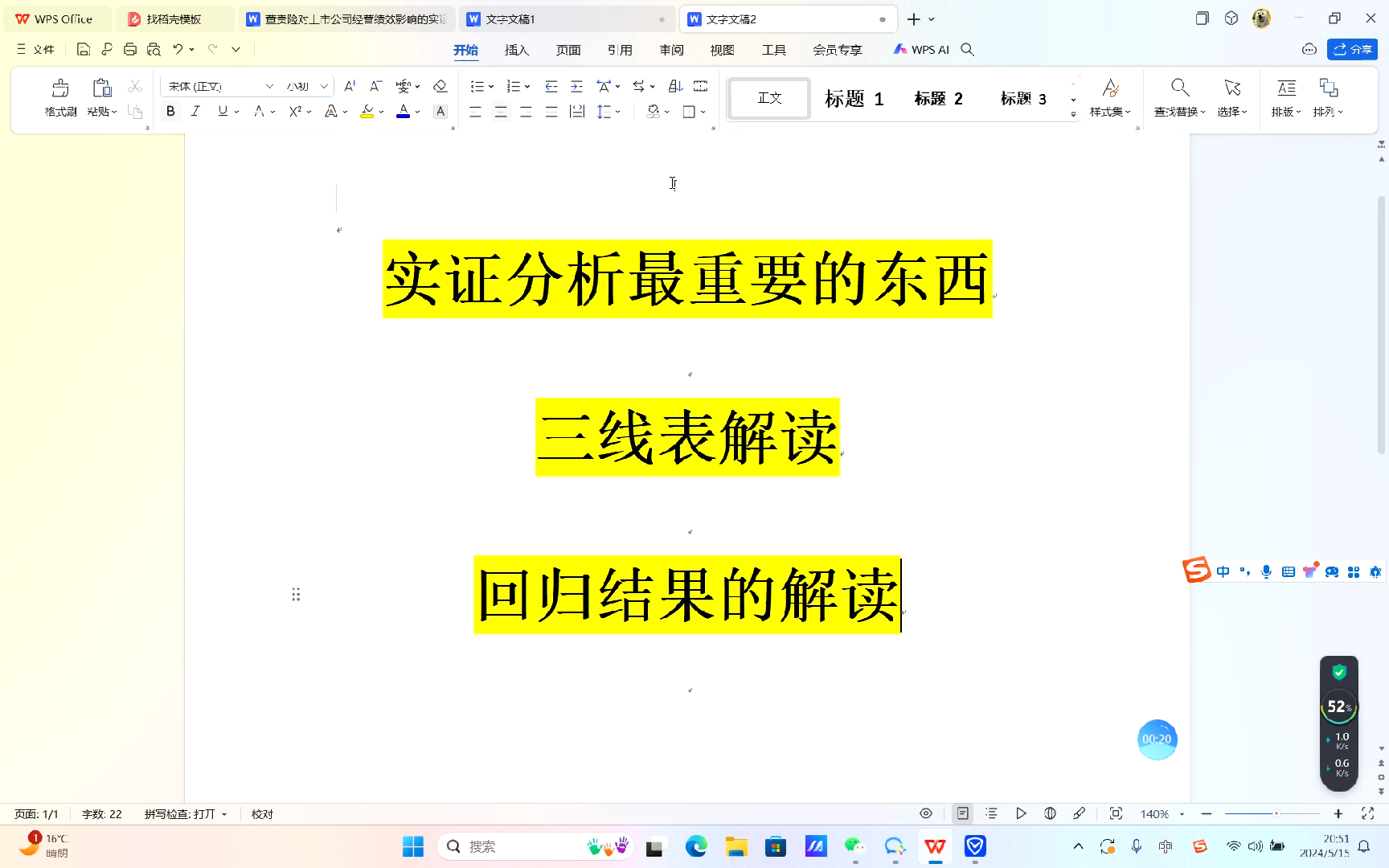This screenshot has width=1389, height=868.
Task: Open the bulleted list icon
Action: [476, 86]
